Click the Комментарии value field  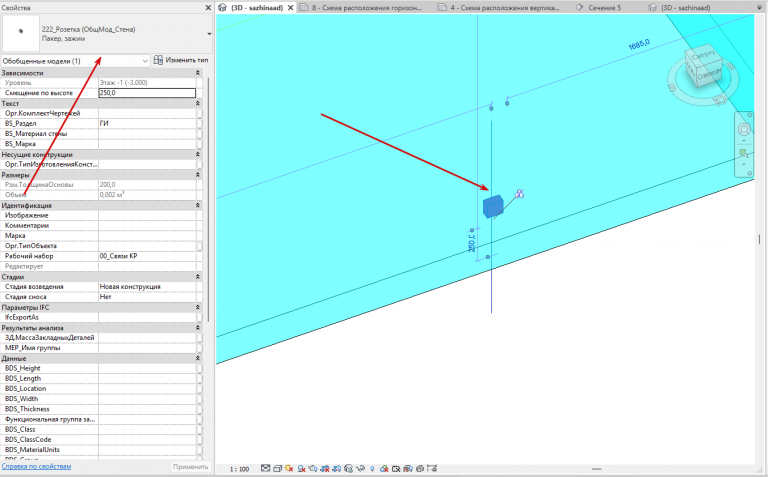click(149, 226)
